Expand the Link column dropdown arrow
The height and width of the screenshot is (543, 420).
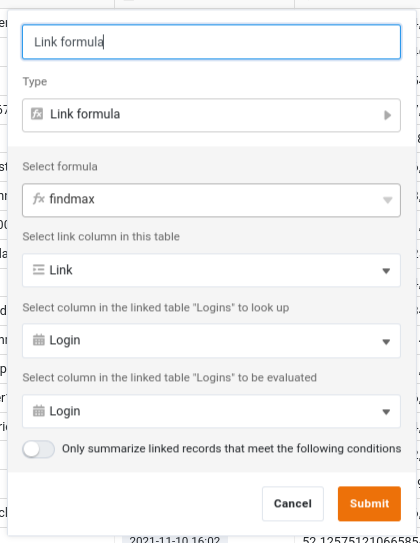[x=386, y=271]
